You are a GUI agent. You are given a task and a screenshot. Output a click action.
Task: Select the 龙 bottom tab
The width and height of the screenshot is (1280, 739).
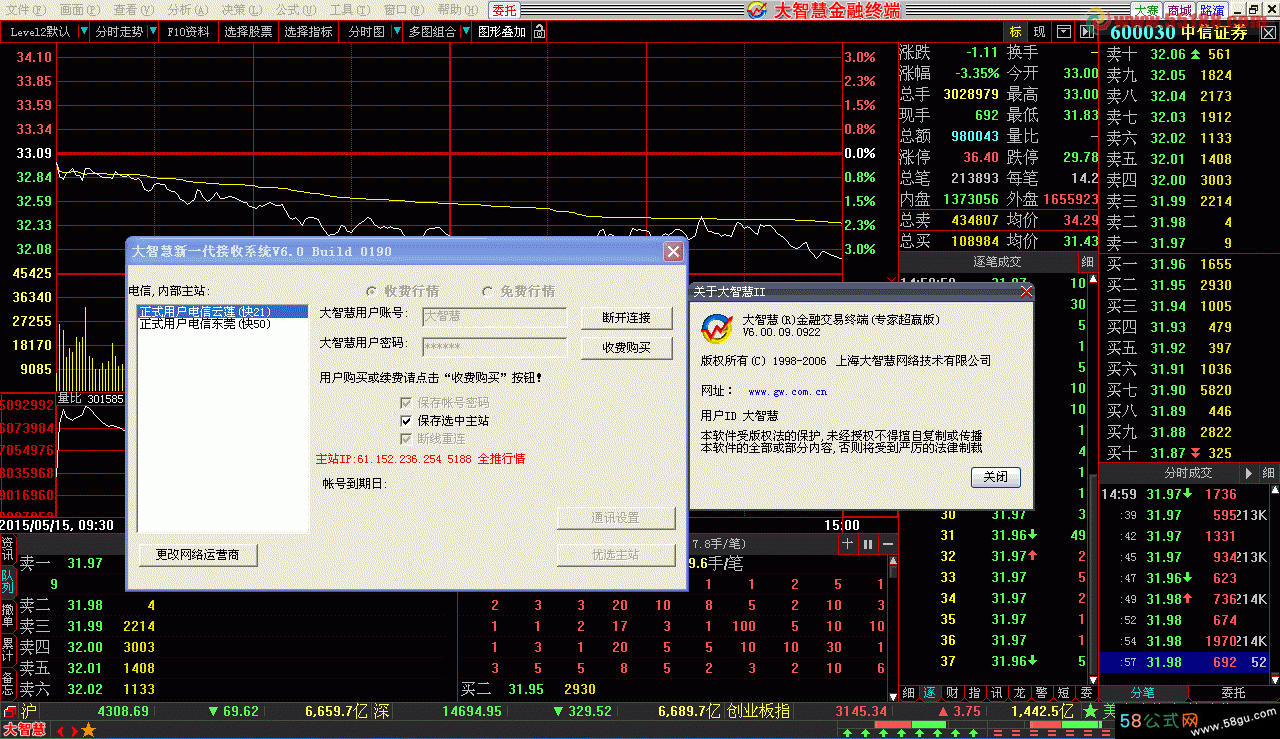pyautogui.click(x=1018, y=692)
